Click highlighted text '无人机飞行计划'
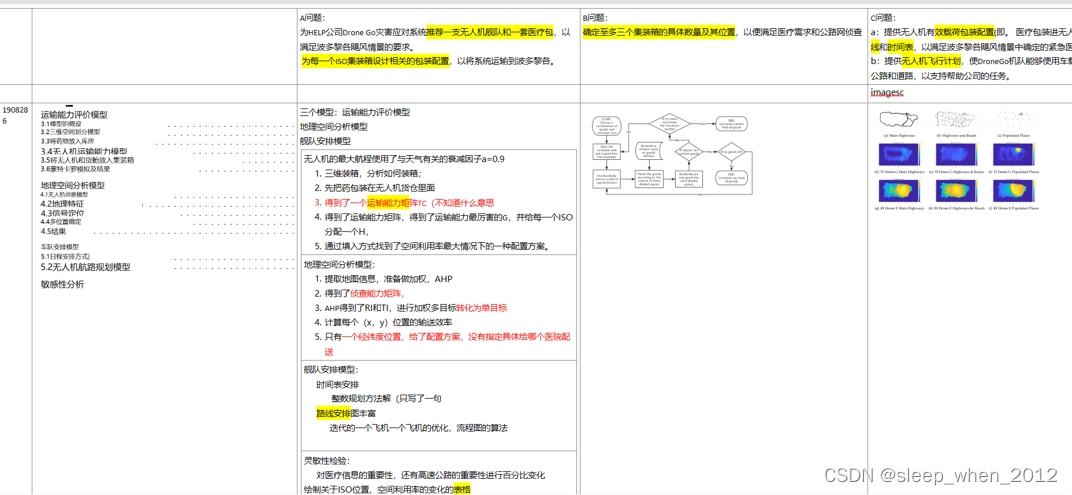1072x495 pixels. pos(930,61)
